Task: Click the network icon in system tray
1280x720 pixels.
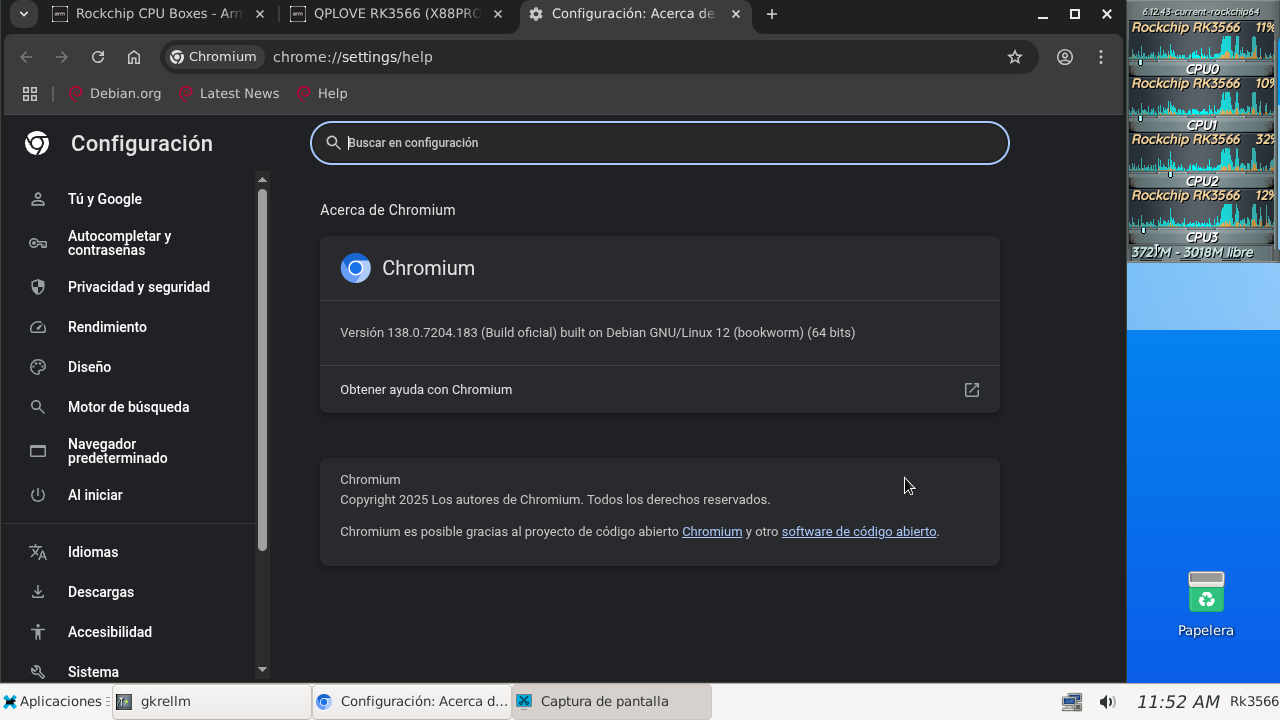Action: point(1072,702)
